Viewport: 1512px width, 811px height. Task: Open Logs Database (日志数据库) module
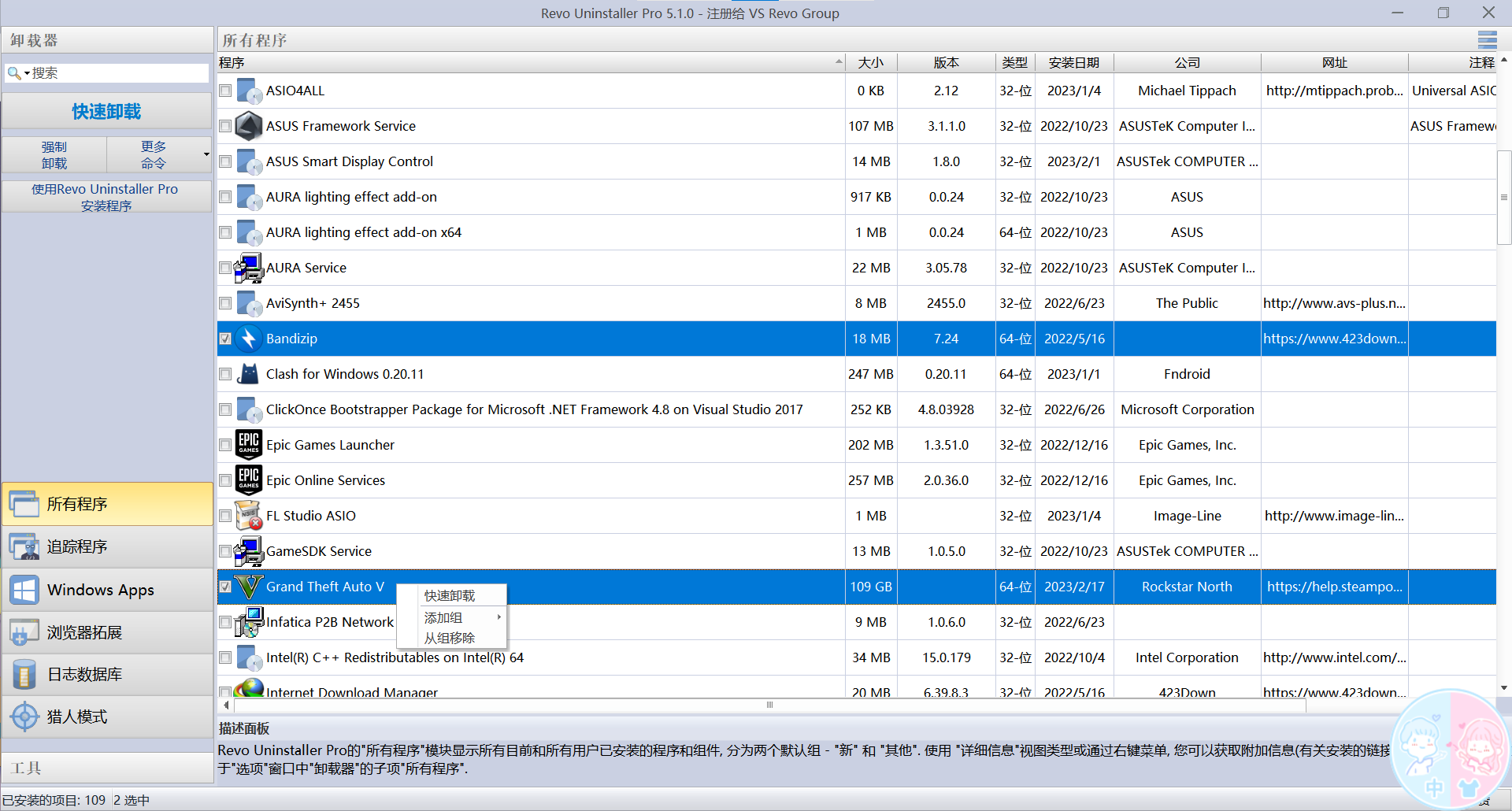[x=107, y=675]
